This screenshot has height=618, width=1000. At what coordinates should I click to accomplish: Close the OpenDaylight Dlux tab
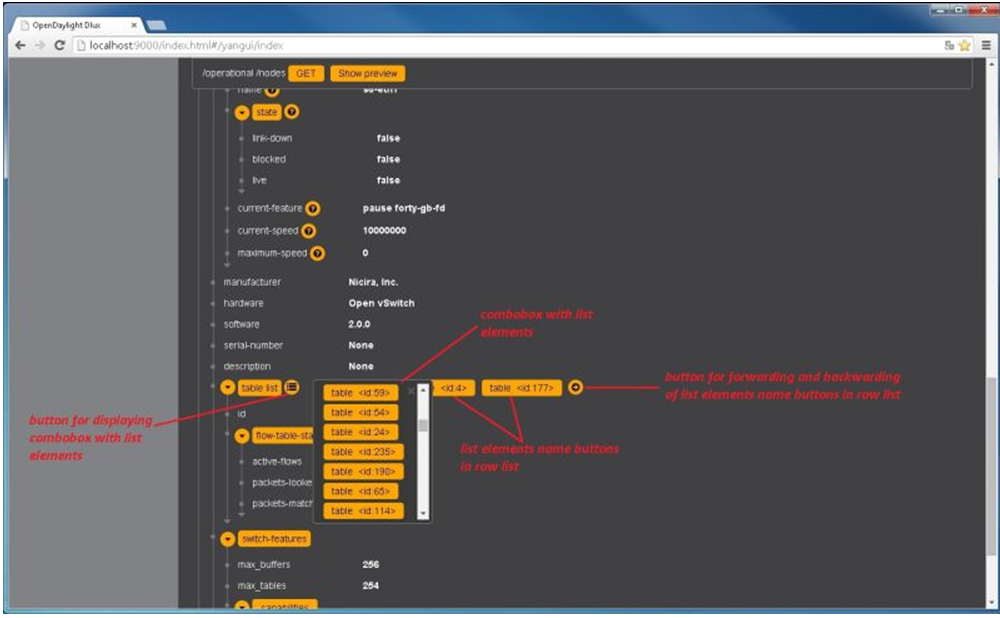point(134,26)
